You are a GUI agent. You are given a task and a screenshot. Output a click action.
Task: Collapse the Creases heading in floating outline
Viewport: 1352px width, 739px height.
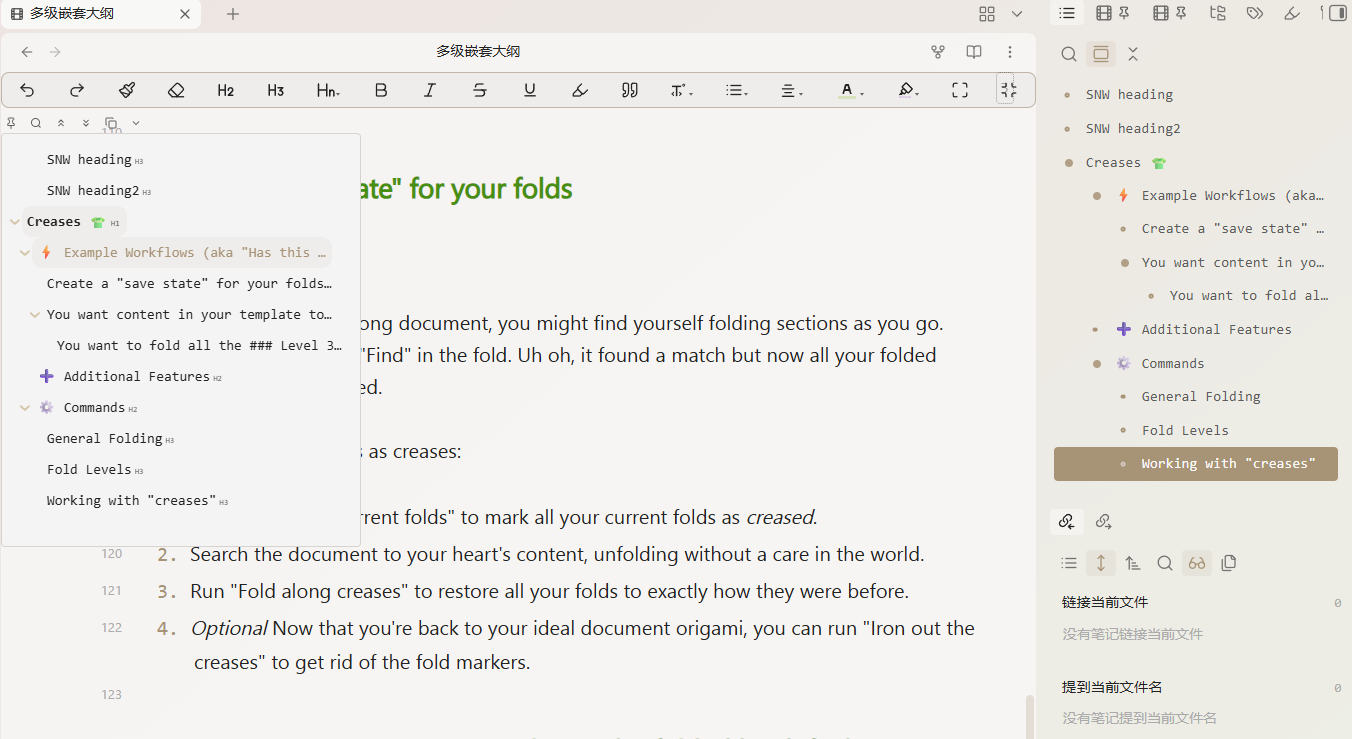15,222
